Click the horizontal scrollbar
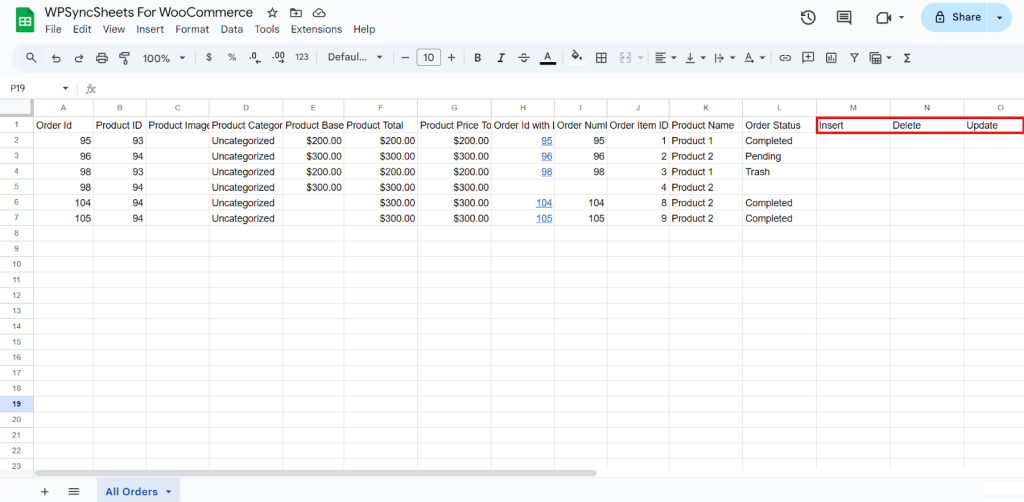 pos(315,473)
